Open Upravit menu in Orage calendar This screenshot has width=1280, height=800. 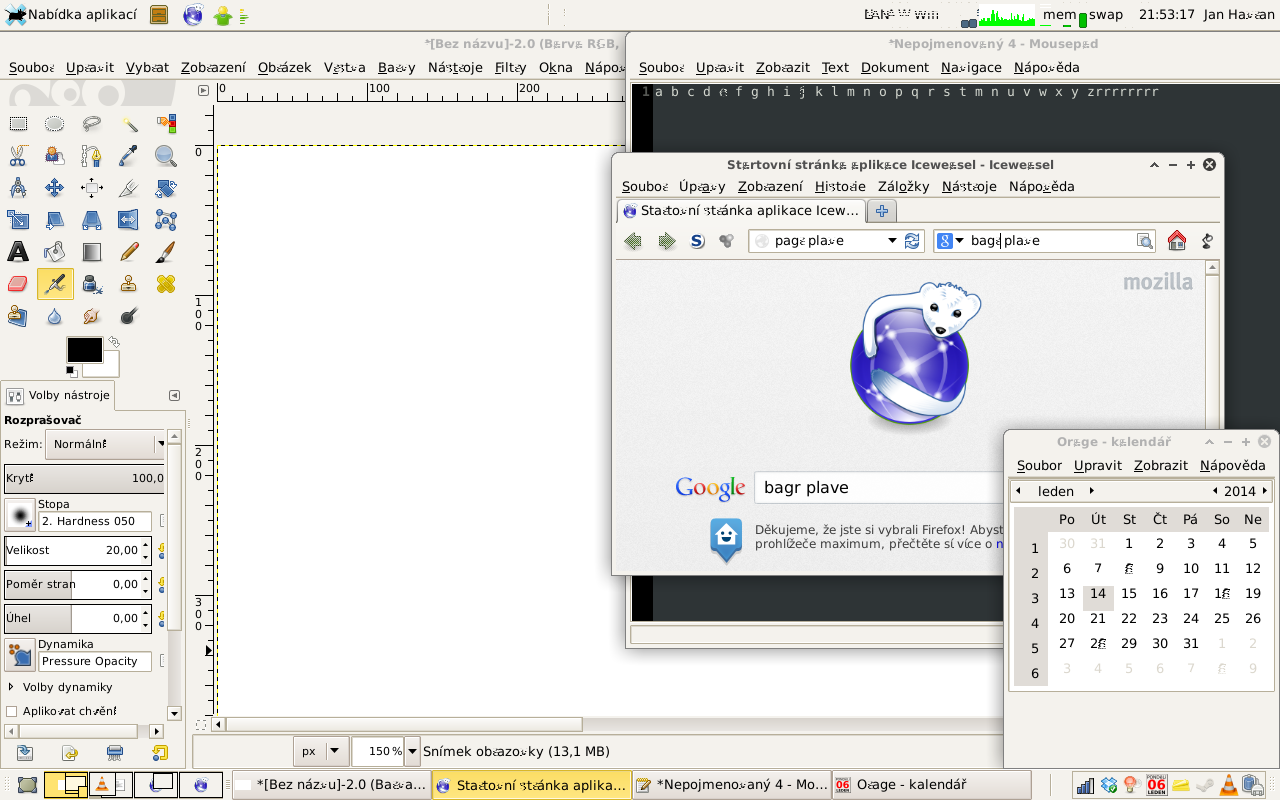(1098, 465)
